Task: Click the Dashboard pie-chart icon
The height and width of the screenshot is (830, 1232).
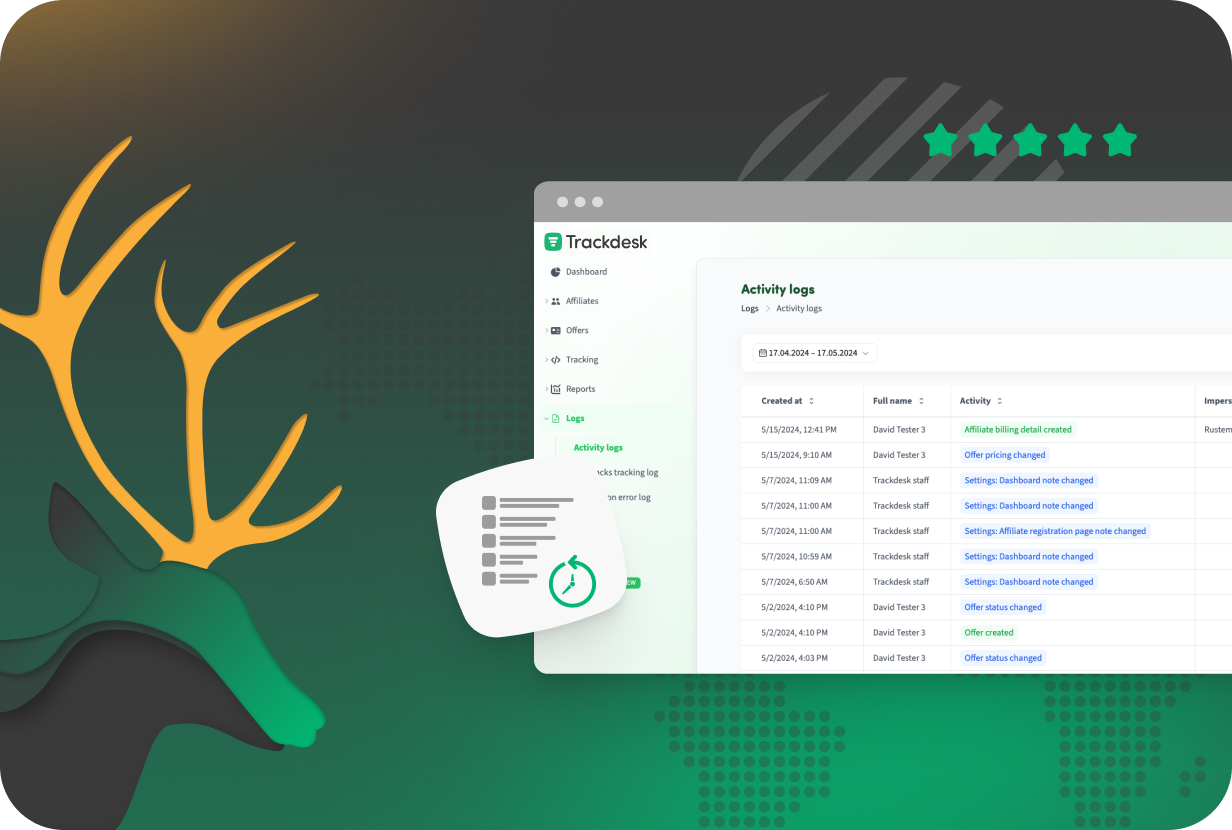Action: click(x=556, y=272)
